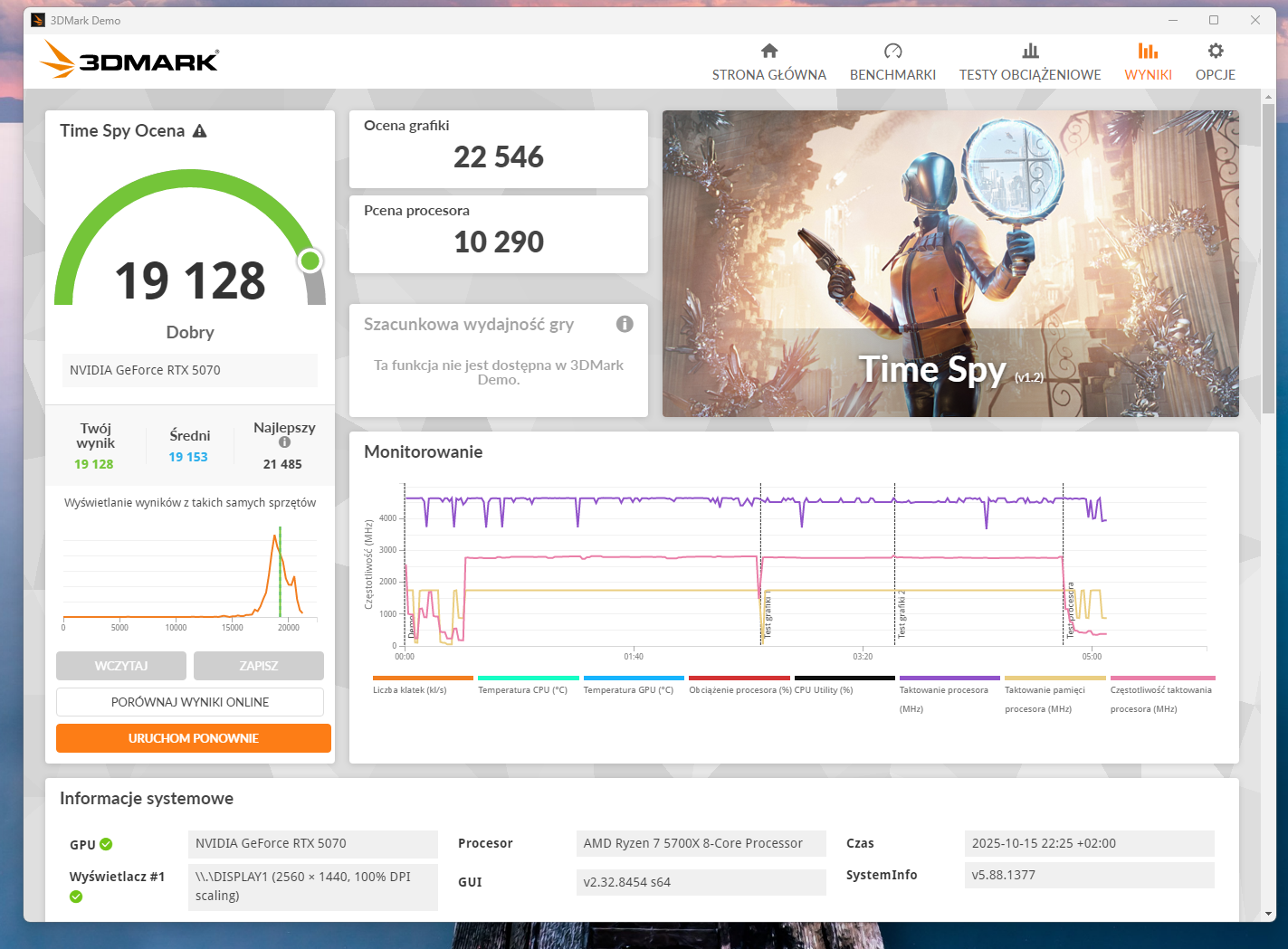Click the 3DMark logo in the header
The height and width of the screenshot is (949, 1288).
pos(129,62)
